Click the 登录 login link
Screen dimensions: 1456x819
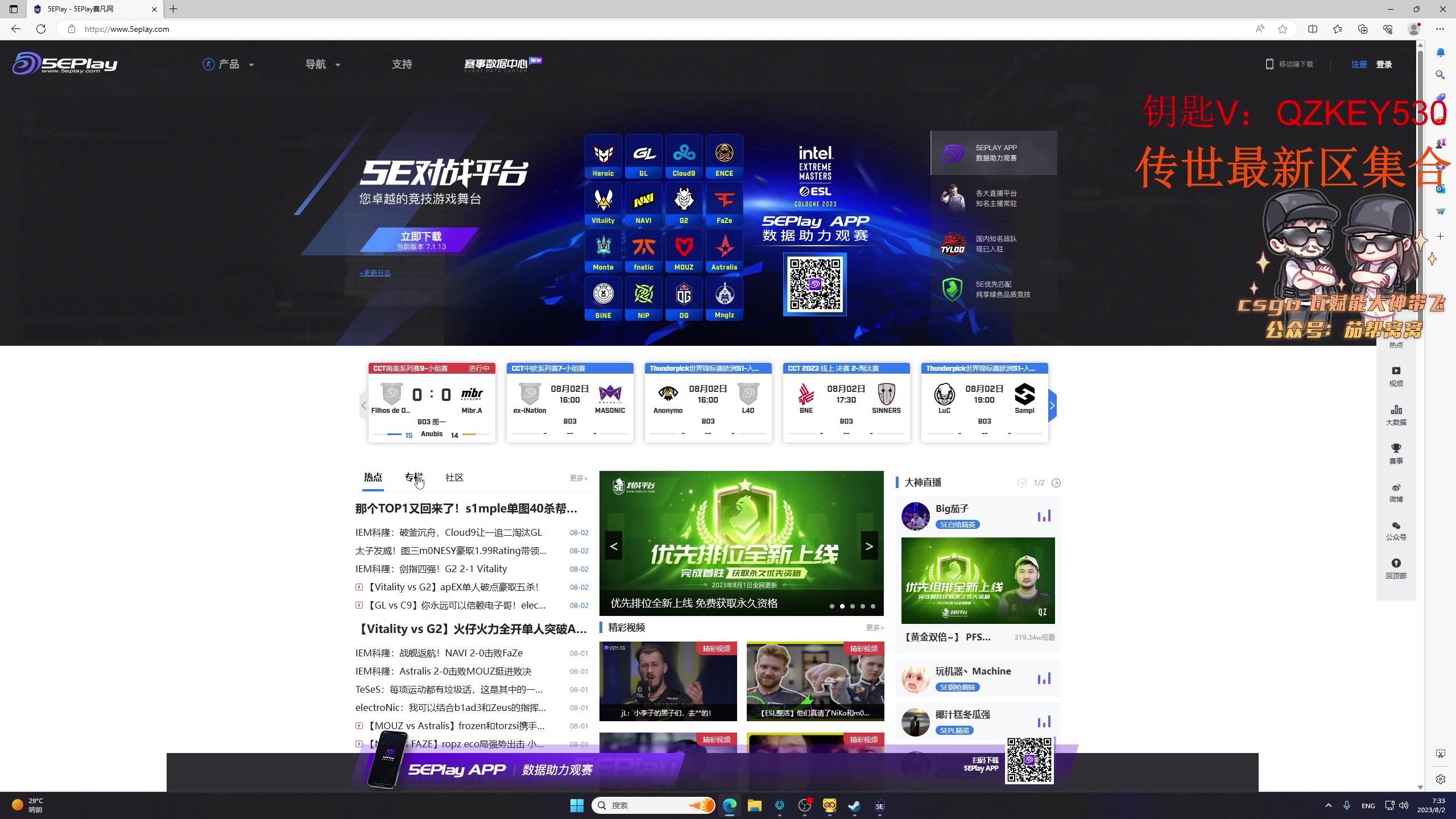click(1384, 64)
